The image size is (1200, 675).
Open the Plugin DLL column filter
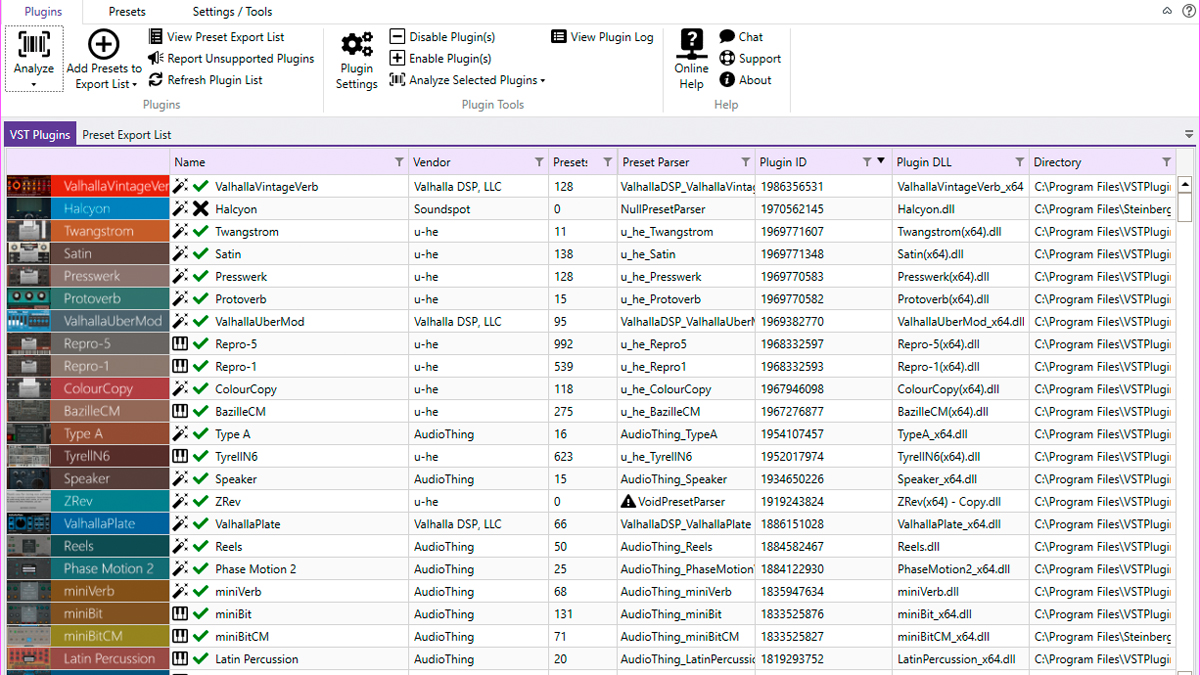(1019, 162)
